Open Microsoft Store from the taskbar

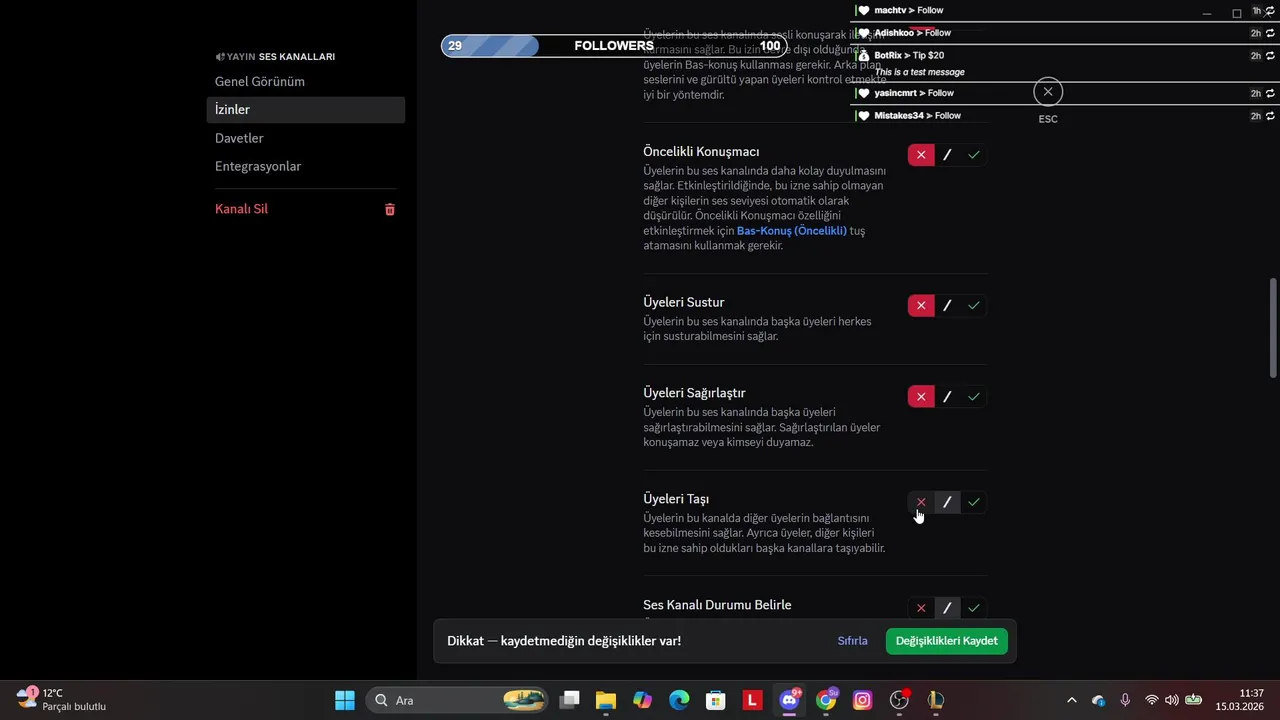click(x=716, y=700)
